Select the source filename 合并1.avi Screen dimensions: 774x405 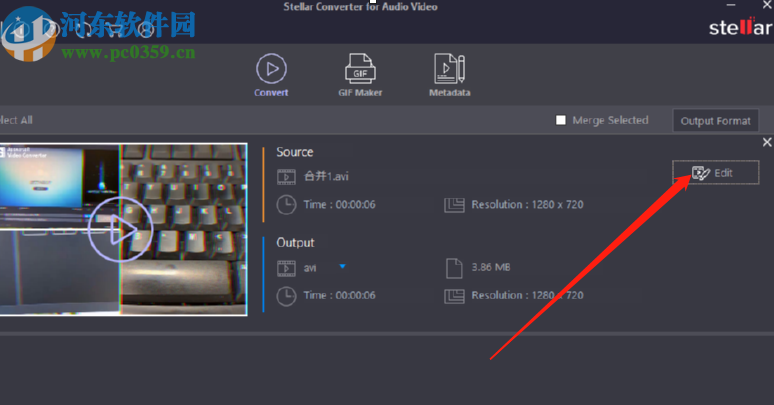(326, 176)
